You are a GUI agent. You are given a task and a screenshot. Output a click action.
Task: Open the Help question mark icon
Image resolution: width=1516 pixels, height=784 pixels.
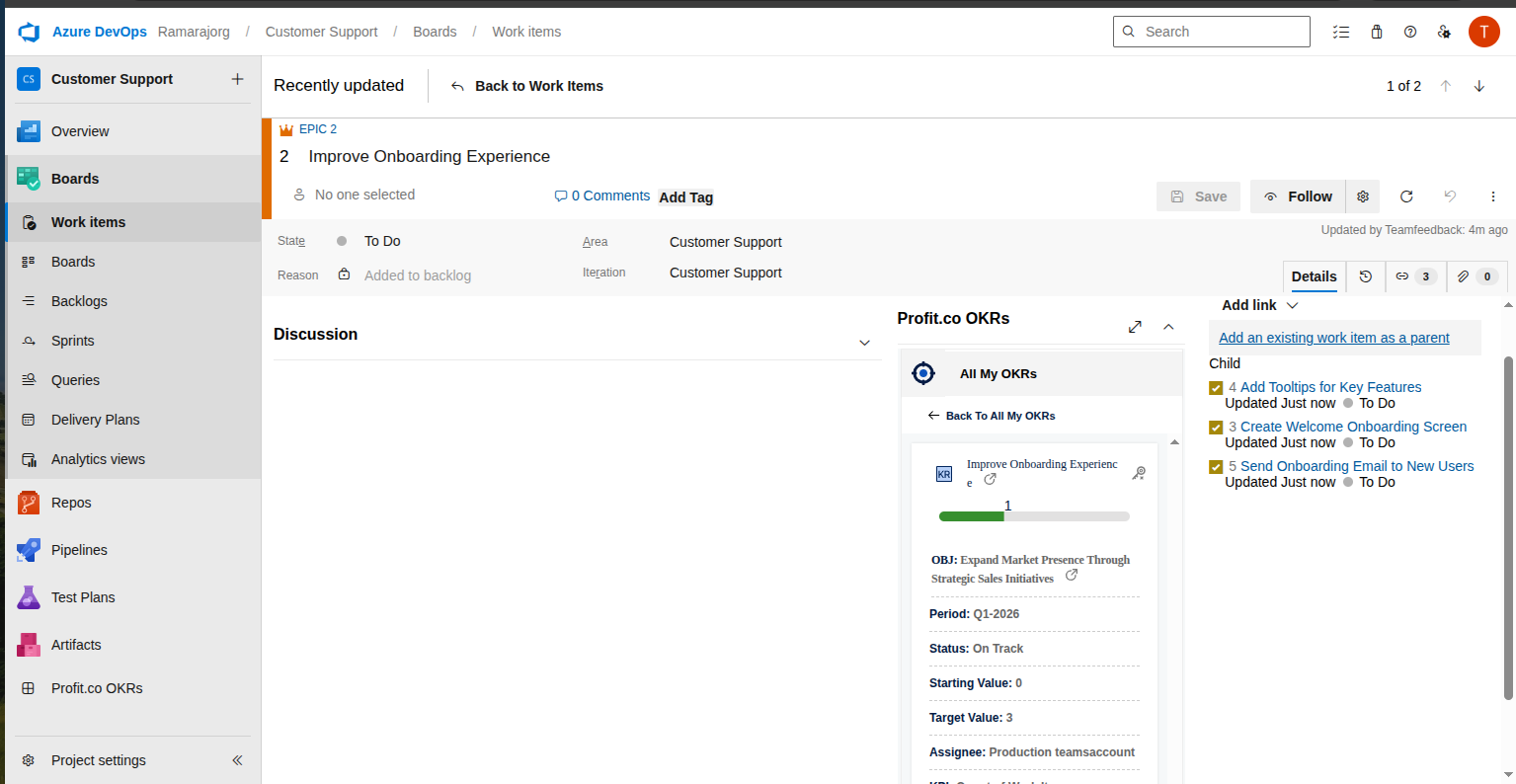coord(1410,32)
